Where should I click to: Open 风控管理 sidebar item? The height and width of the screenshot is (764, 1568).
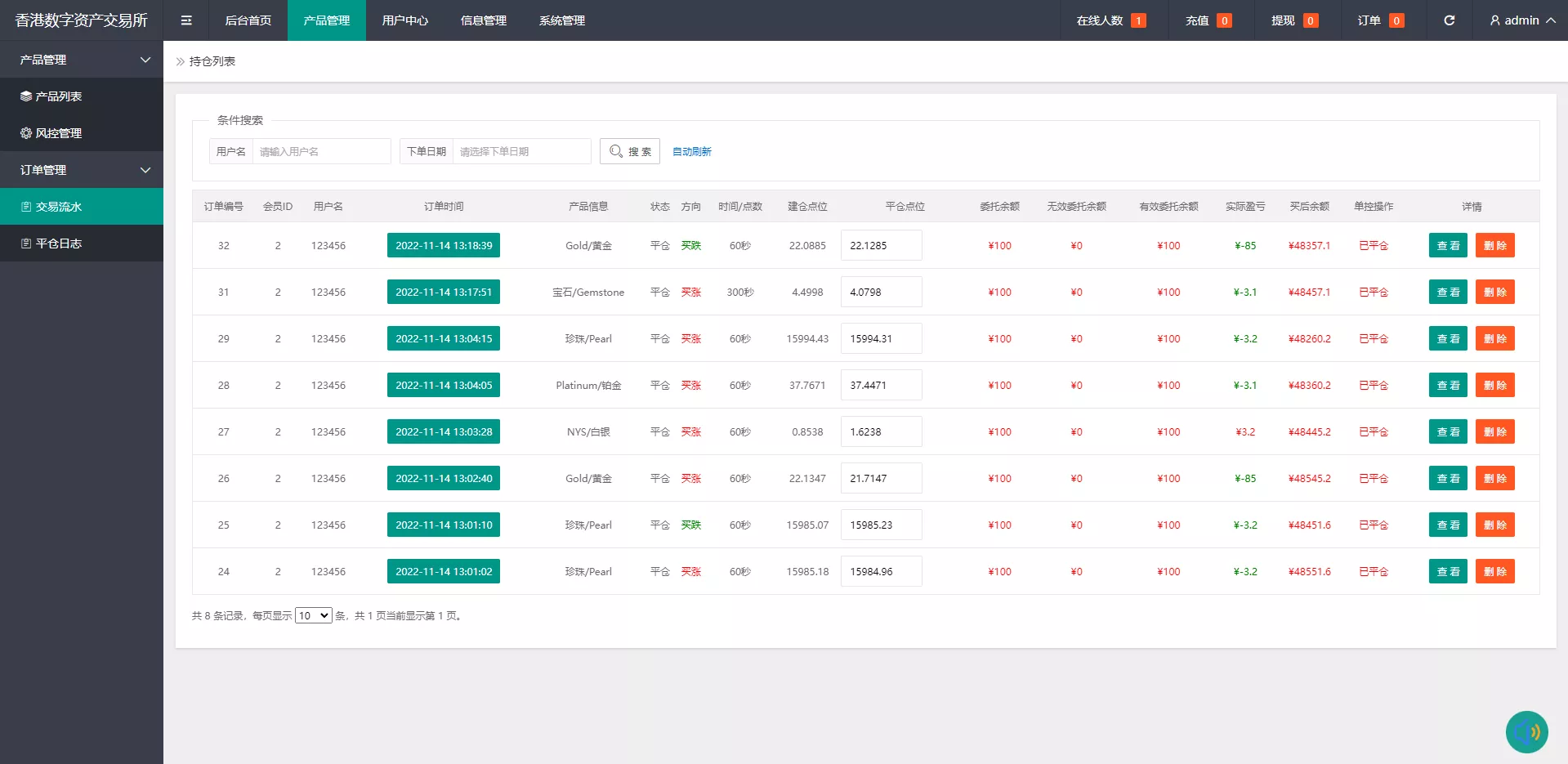pos(58,133)
